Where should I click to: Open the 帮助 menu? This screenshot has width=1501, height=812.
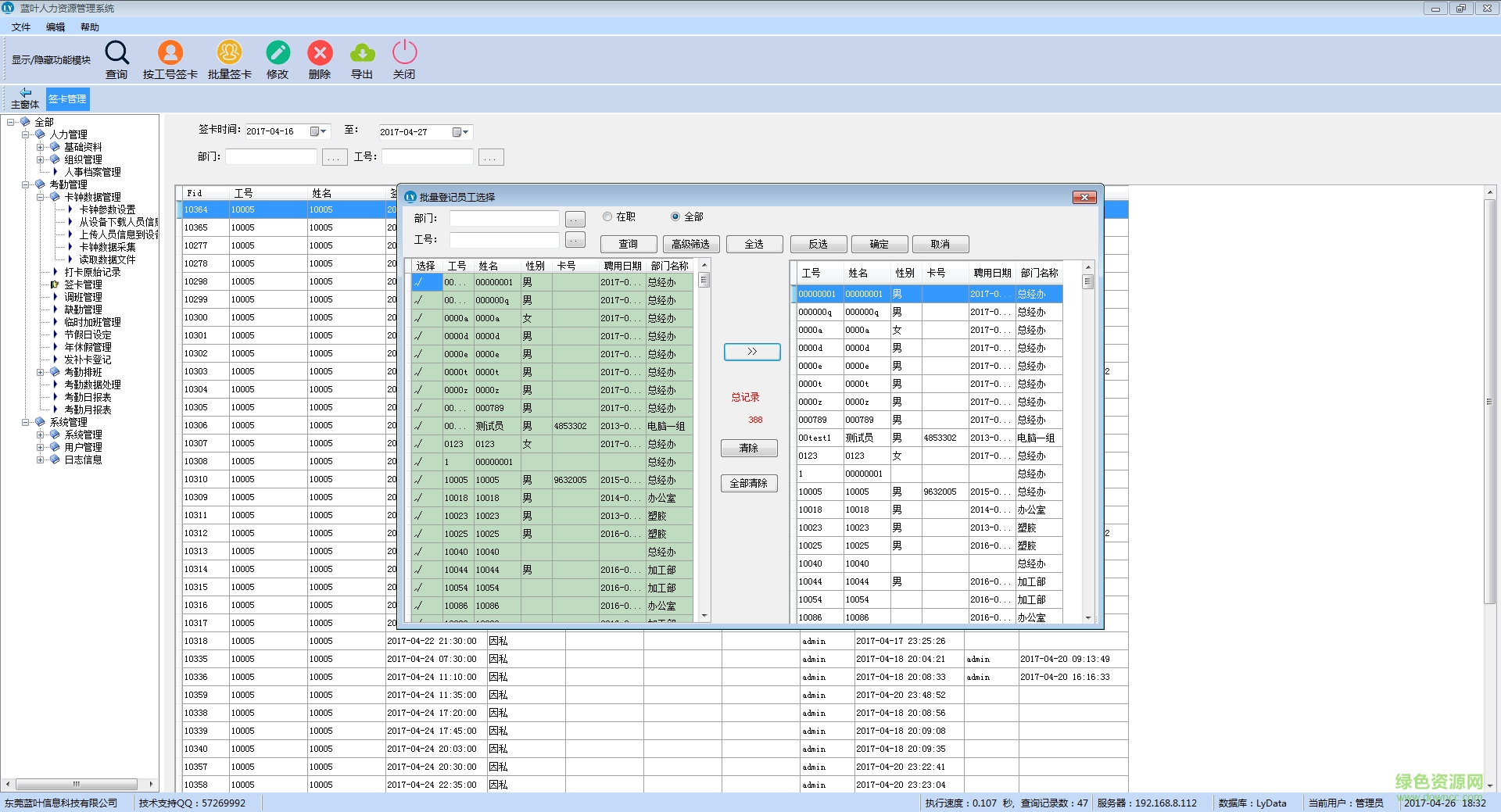click(x=89, y=27)
